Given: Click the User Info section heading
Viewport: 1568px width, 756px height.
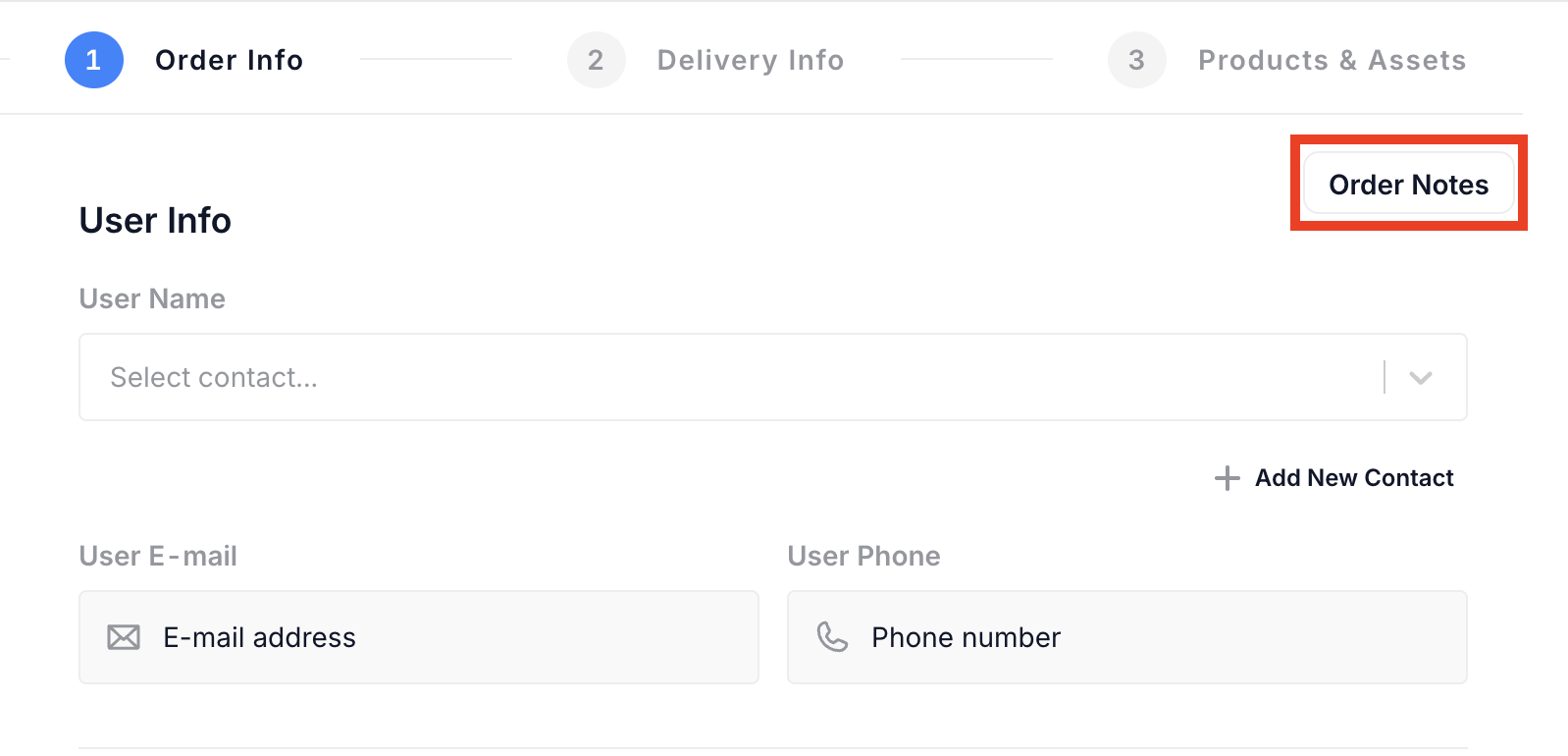Looking at the screenshot, I should click(155, 221).
